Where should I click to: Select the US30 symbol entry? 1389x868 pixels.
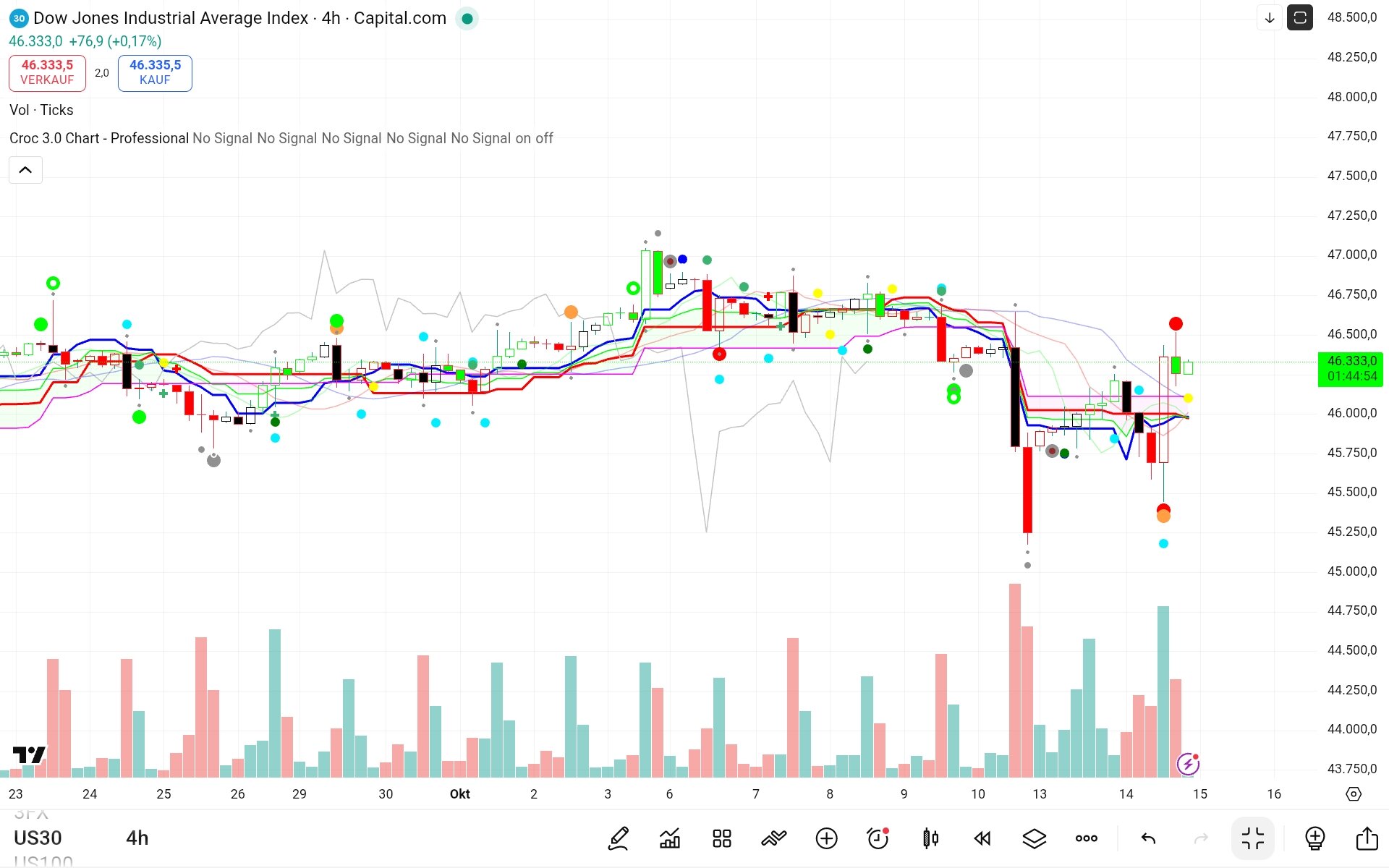point(38,838)
